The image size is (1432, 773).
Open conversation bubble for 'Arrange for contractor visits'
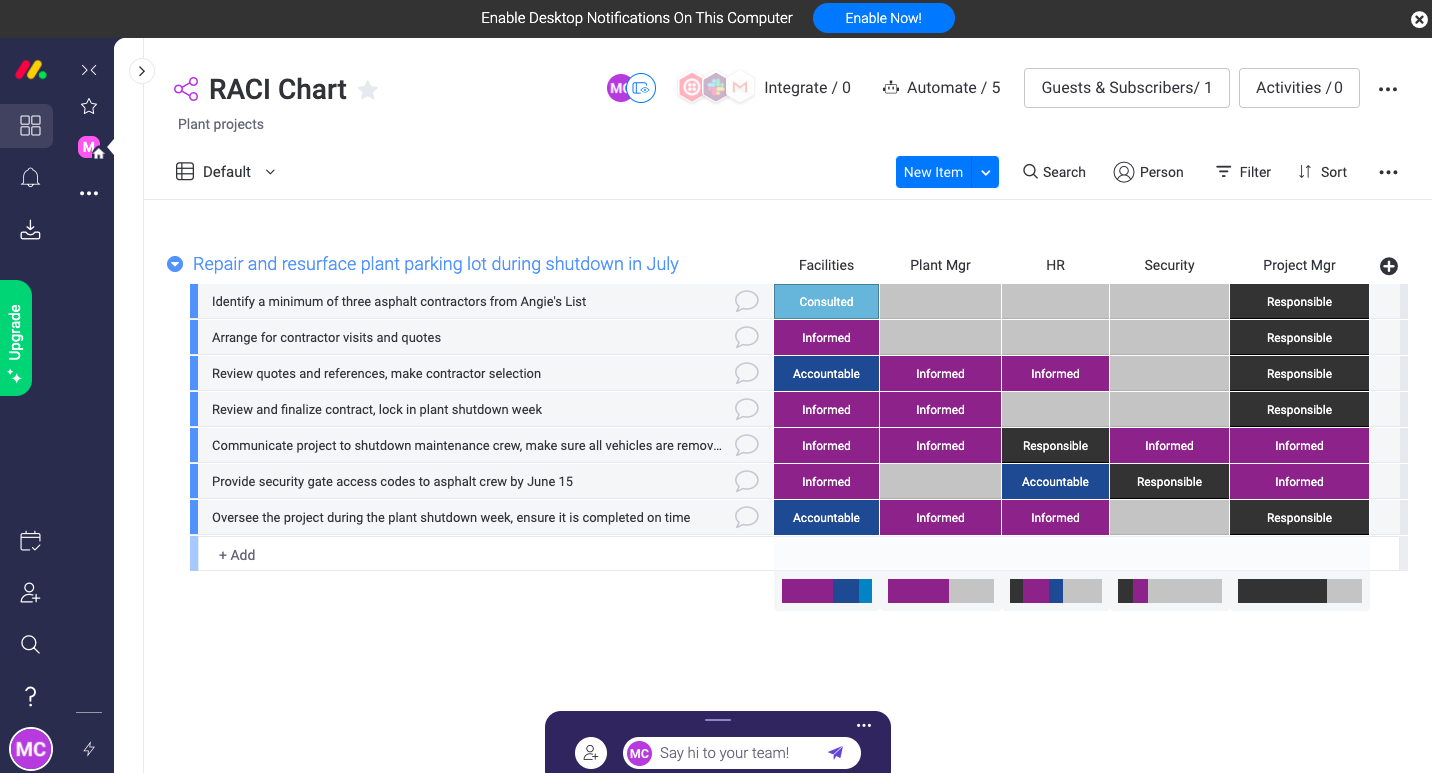pos(746,338)
